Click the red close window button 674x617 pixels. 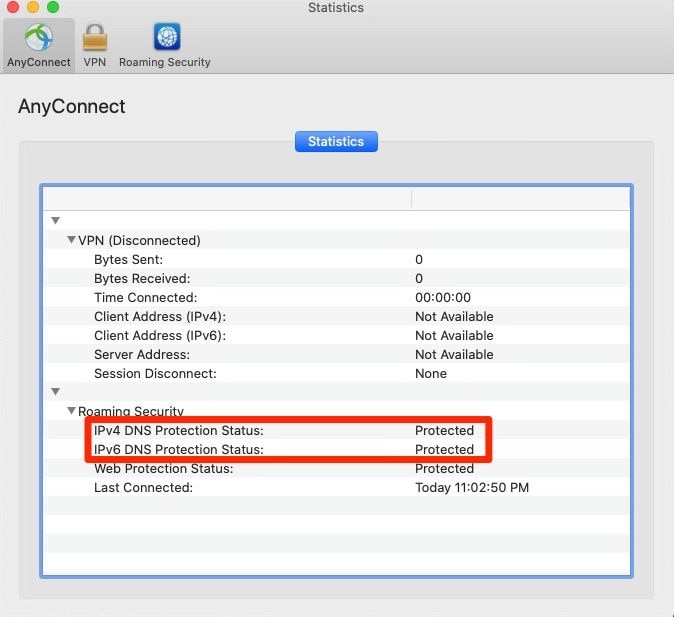pos(13,6)
